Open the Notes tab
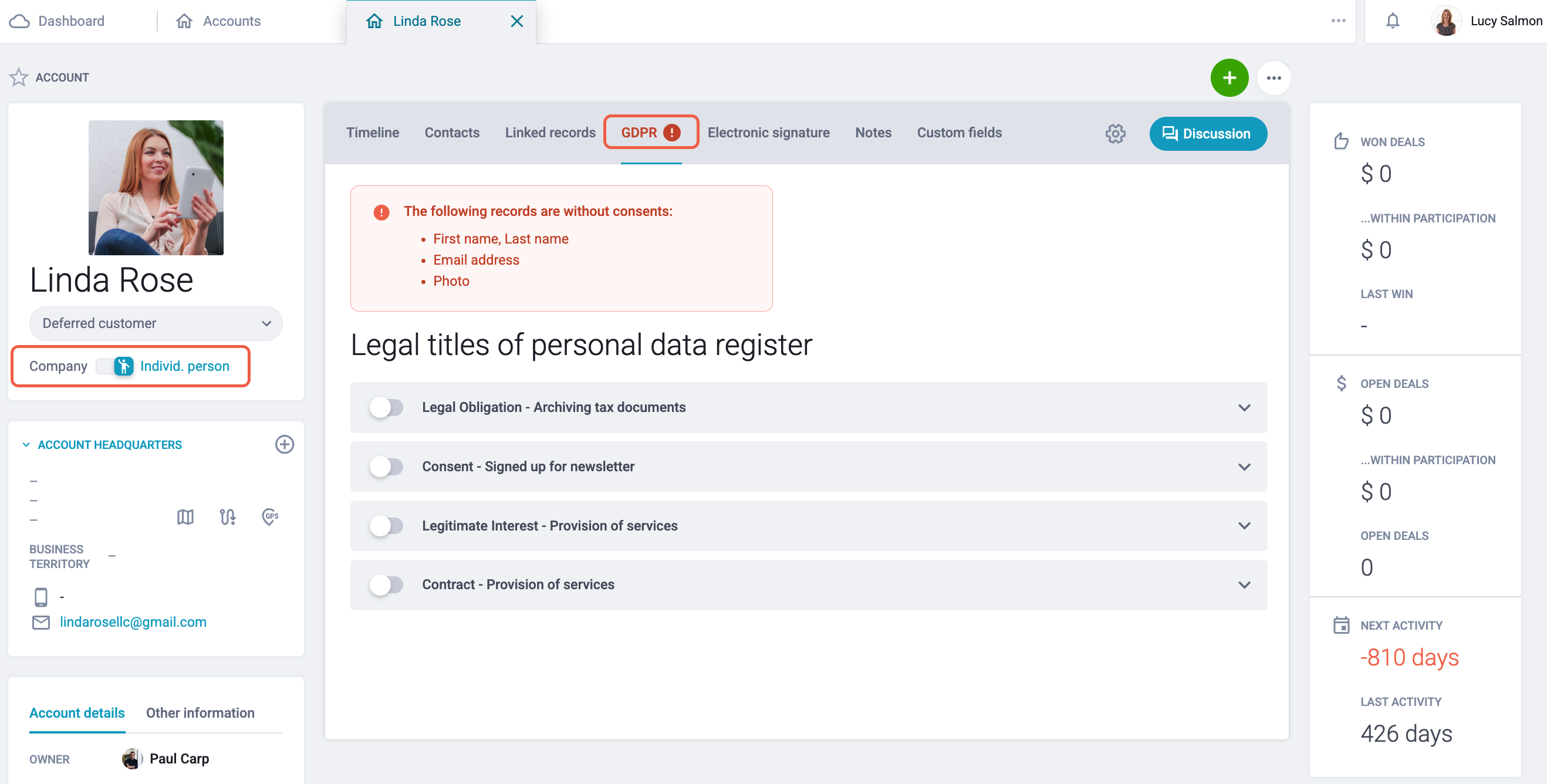The width and height of the screenshot is (1547, 784). tap(873, 133)
